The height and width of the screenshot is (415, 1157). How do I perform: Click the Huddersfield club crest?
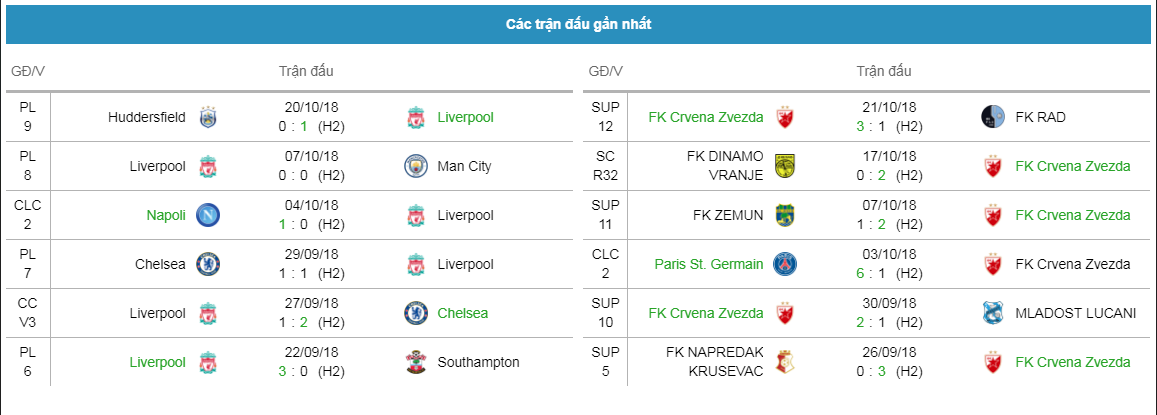click(208, 117)
